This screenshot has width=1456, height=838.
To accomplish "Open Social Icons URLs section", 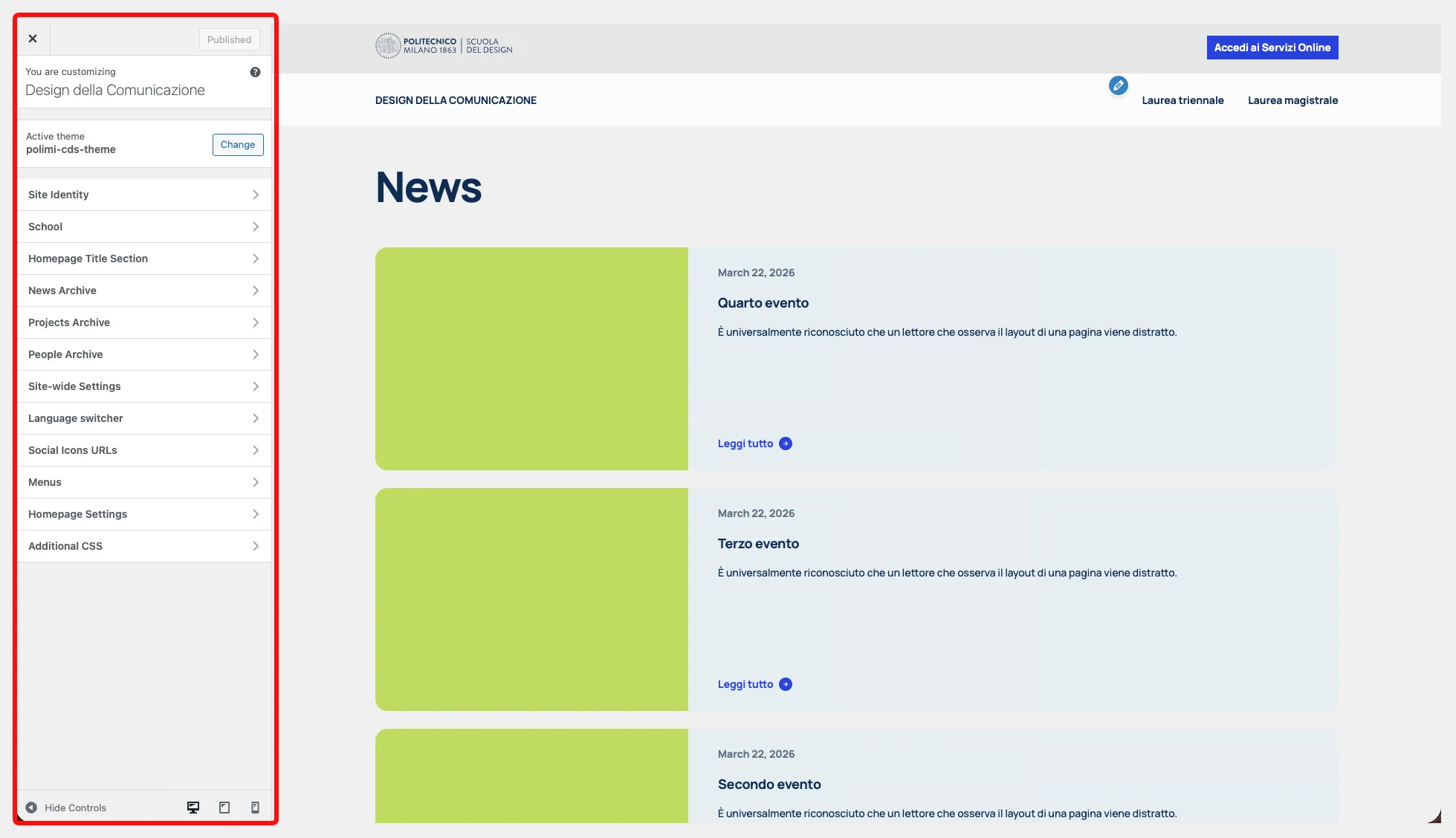I will tap(144, 450).
